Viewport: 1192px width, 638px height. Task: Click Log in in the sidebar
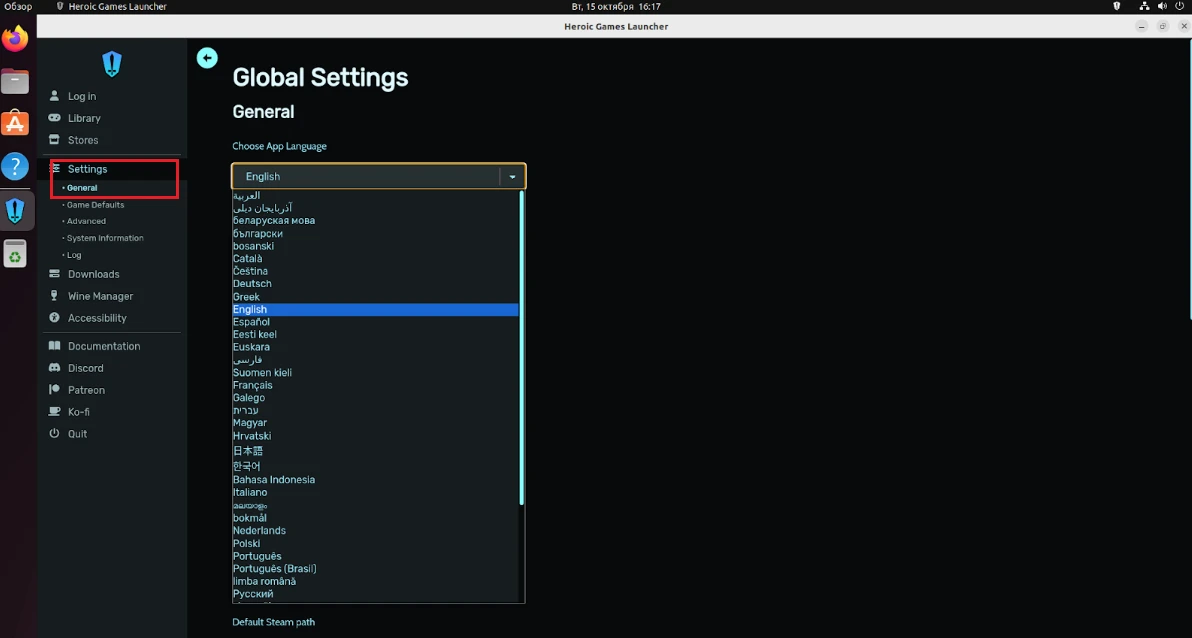(x=82, y=96)
